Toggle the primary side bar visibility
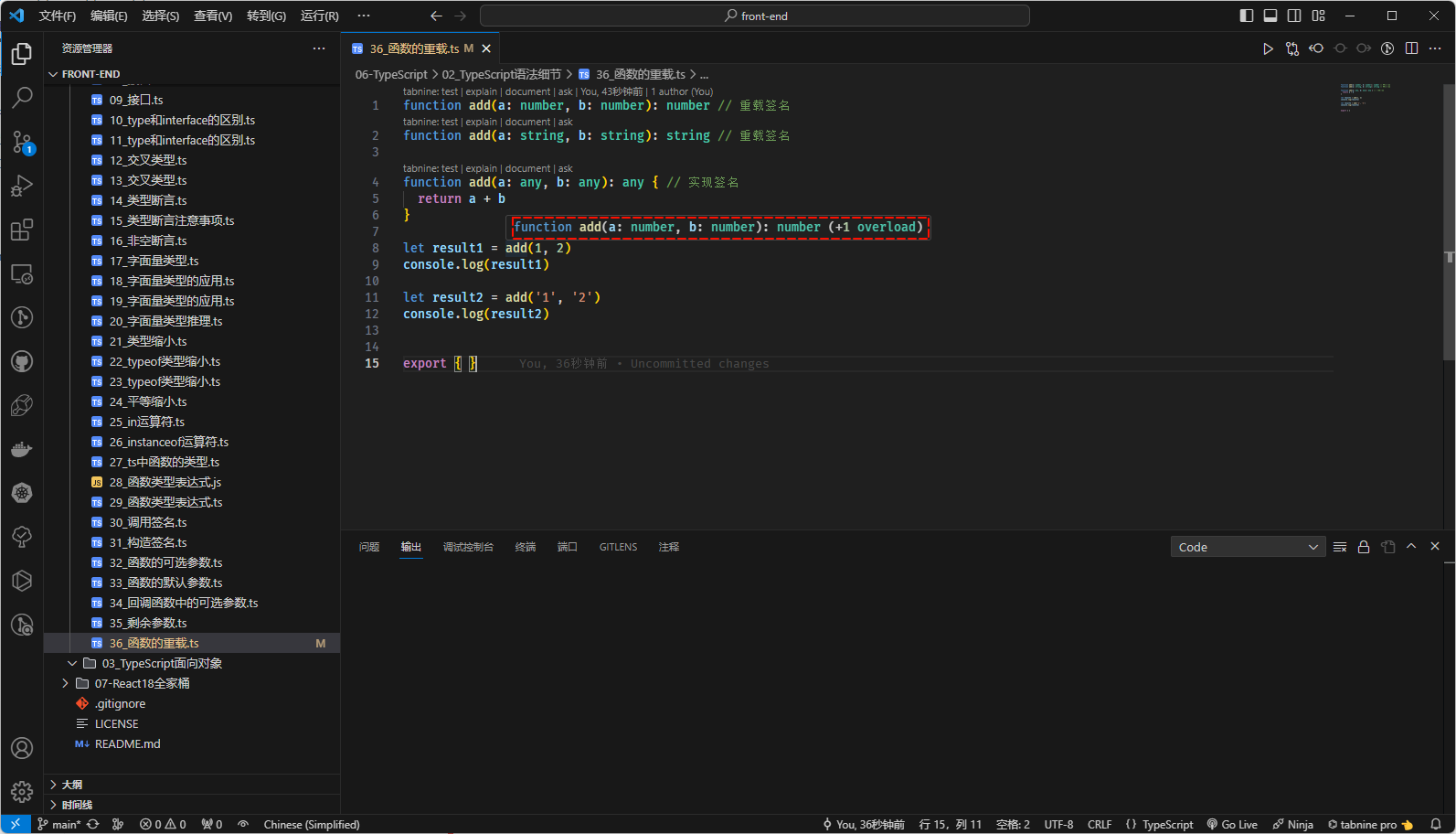Image resolution: width=1456 pixels, height=834 pixels. [1246, 16]
